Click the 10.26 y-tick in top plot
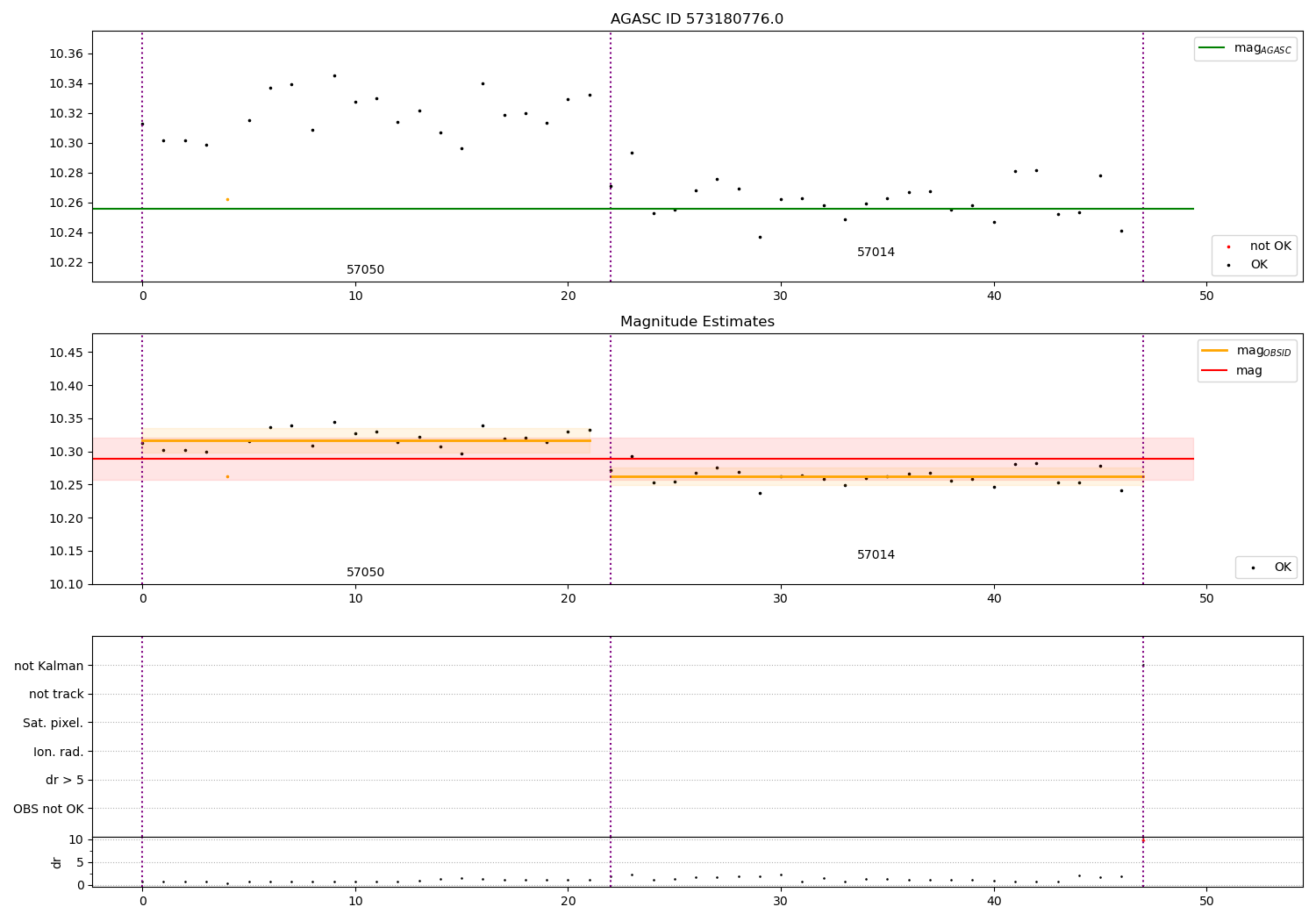The height and width of the screenshot is (921, 1316). point(66,203)
